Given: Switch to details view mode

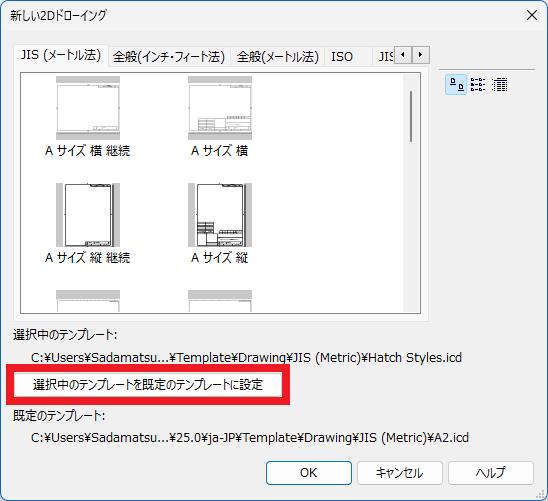Looking at the screenshot, I should [x=499, y=85].
